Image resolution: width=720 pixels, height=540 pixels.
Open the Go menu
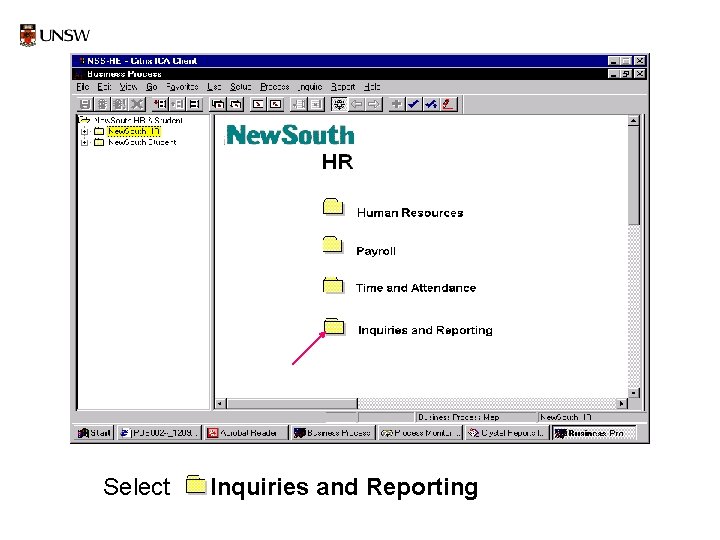pyautogui.click(x=152, y=87)
